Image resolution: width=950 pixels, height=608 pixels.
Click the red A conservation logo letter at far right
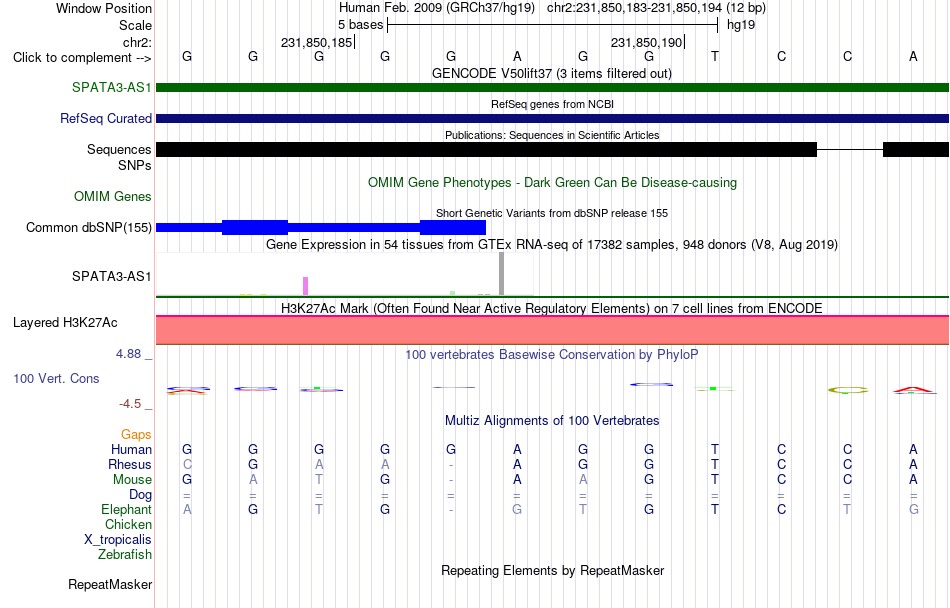pyautogui.click(x=913, y=389)
